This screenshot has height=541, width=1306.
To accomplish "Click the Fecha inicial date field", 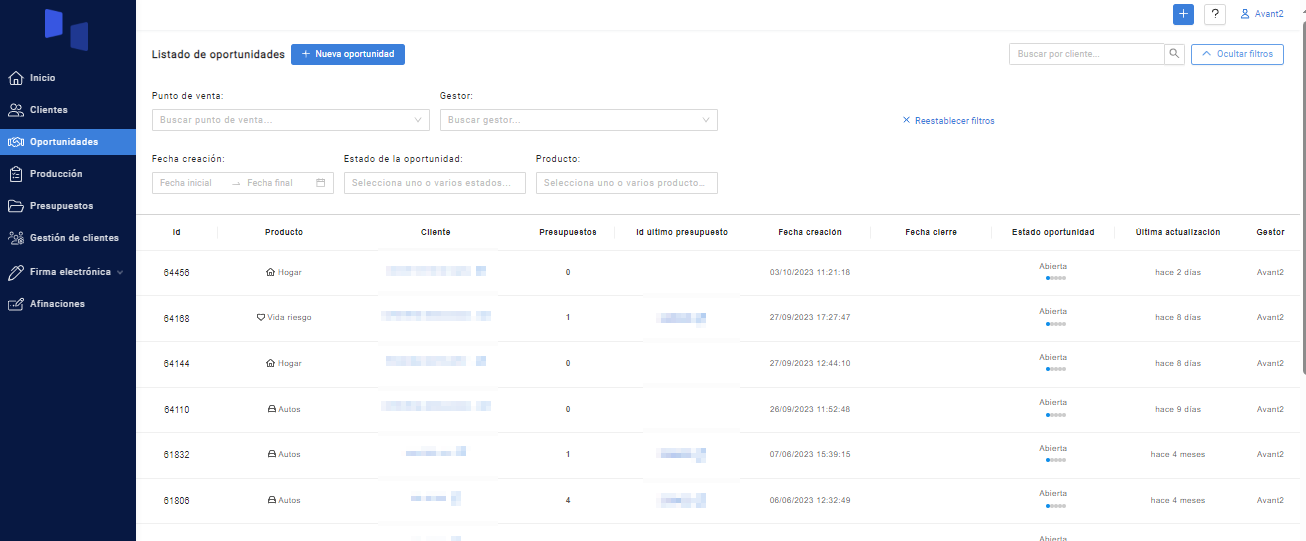I will point(188,183).
